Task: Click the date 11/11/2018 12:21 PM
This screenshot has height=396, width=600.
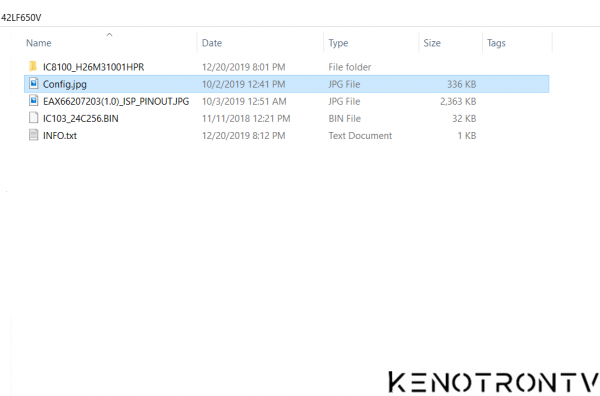Action: coord(246,119)
